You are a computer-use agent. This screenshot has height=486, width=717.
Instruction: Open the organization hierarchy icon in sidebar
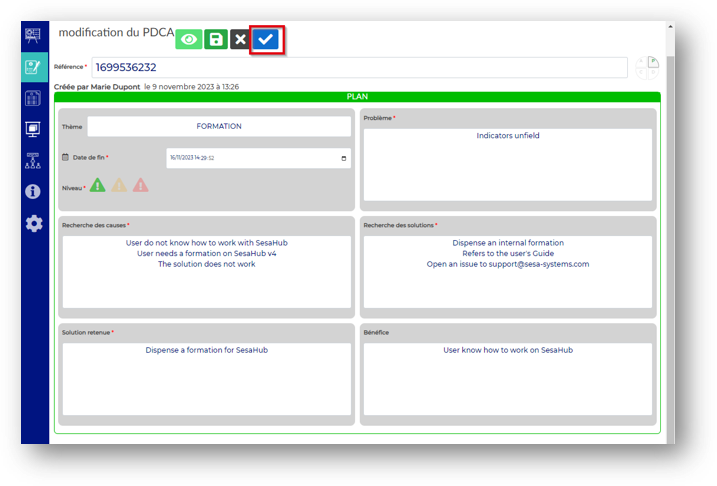click(x=33, y=160)
